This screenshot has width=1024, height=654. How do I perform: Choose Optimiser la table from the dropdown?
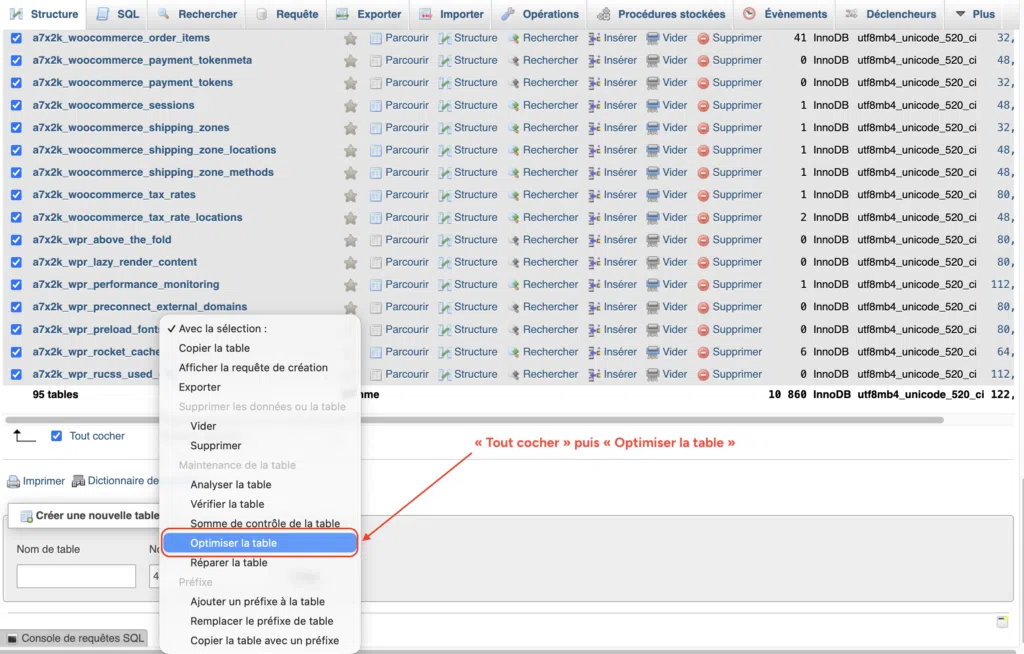[261, 543]
